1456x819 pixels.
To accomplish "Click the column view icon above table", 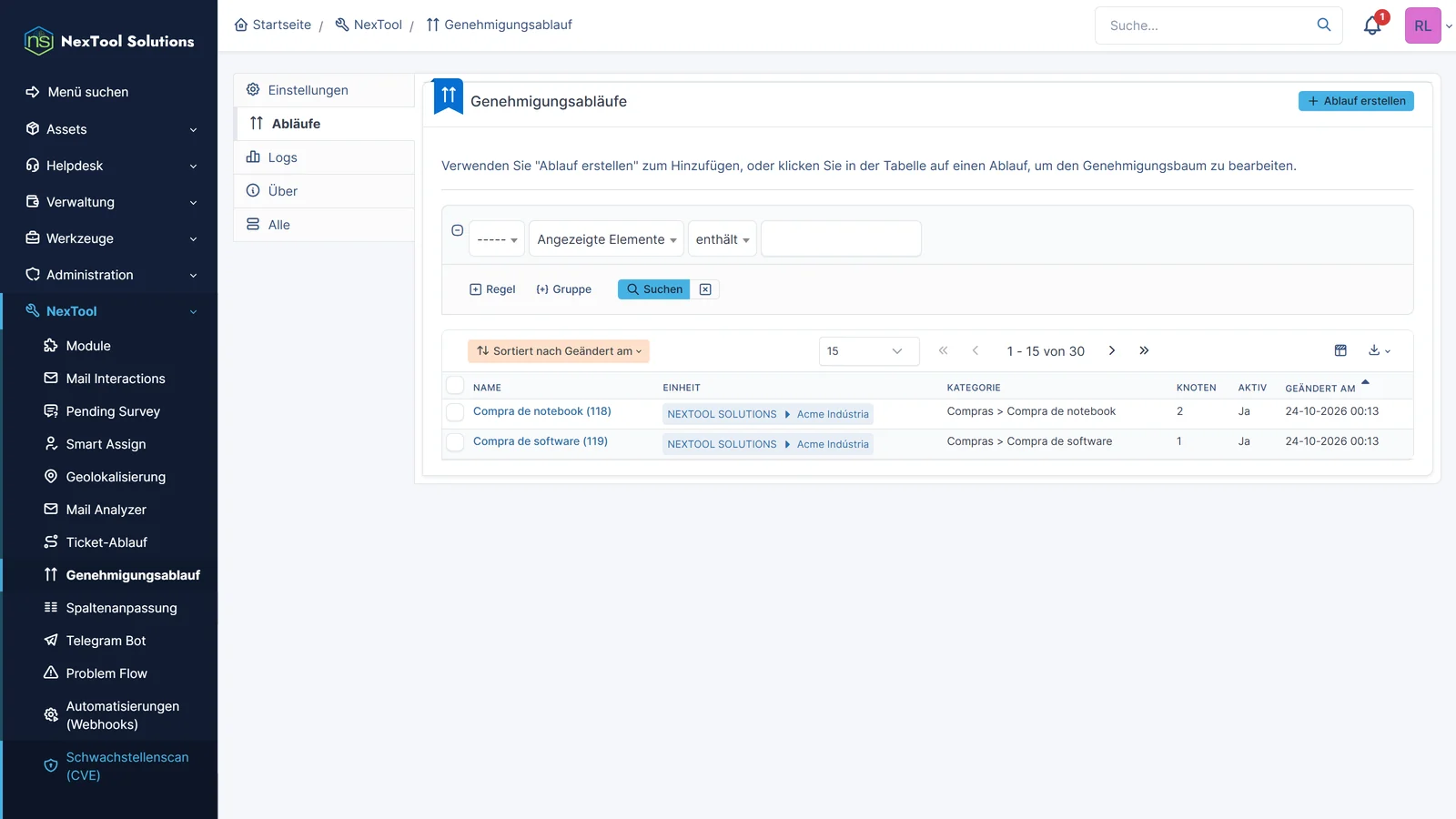I will [1340, 350].
